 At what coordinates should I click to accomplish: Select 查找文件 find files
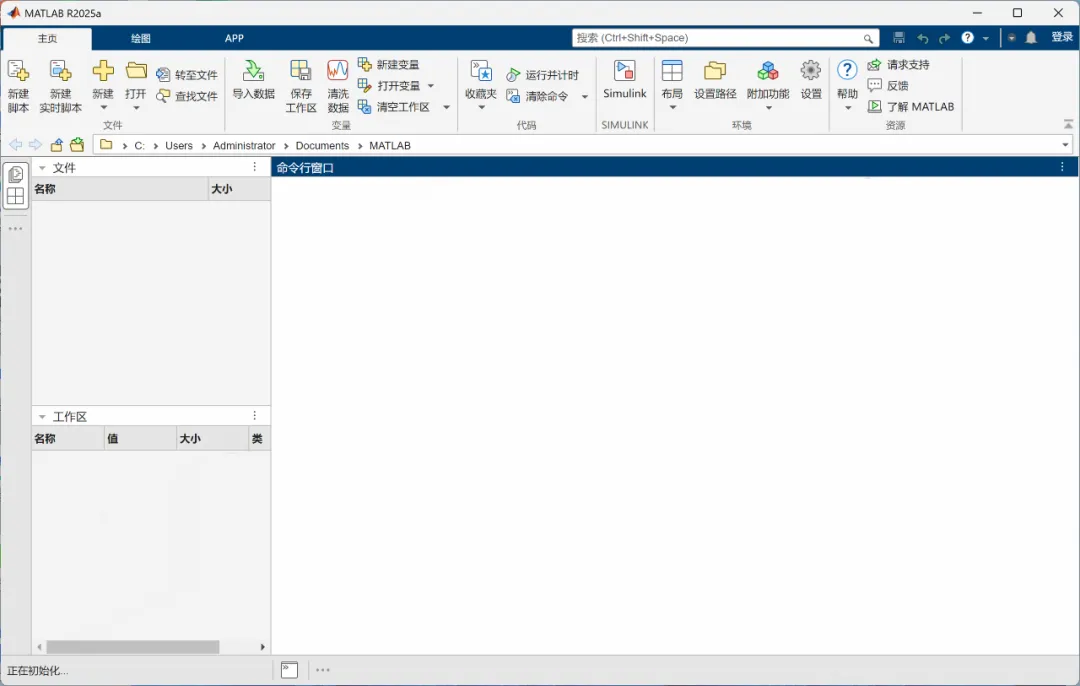pos(187,96)
